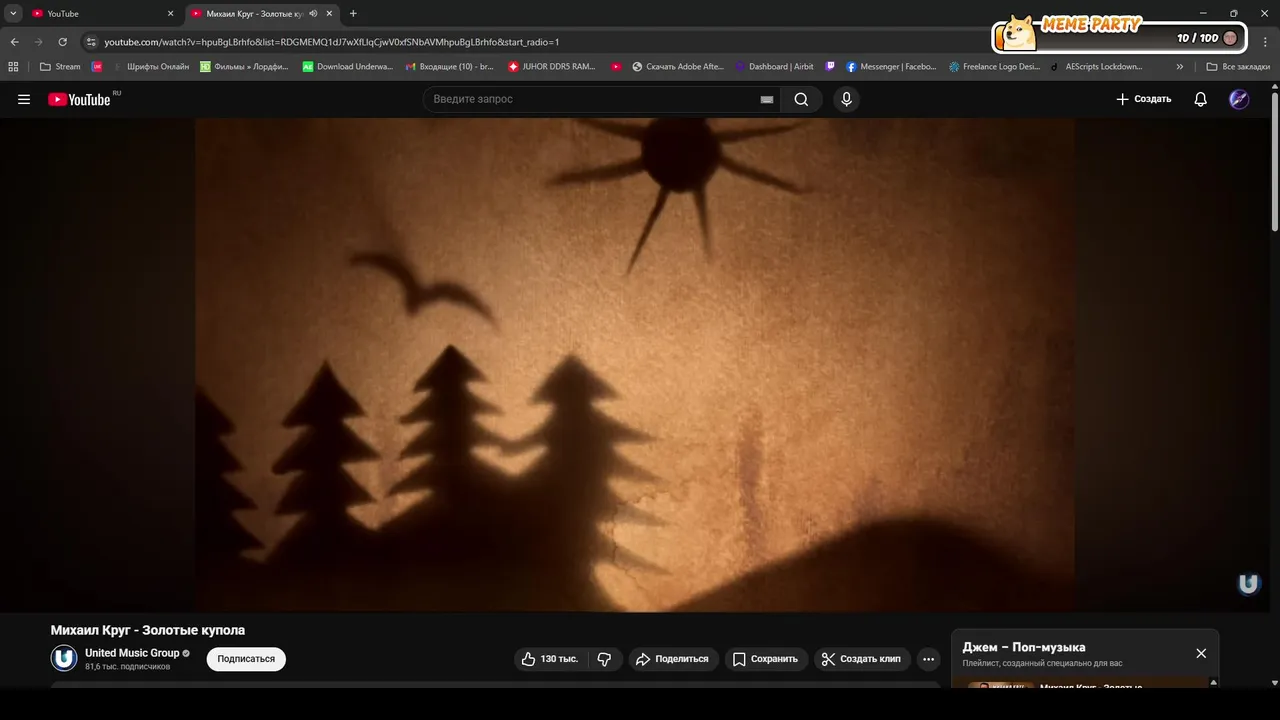
Task: Open the Chrome apps grid shortcut
Action: coord(13,67)
